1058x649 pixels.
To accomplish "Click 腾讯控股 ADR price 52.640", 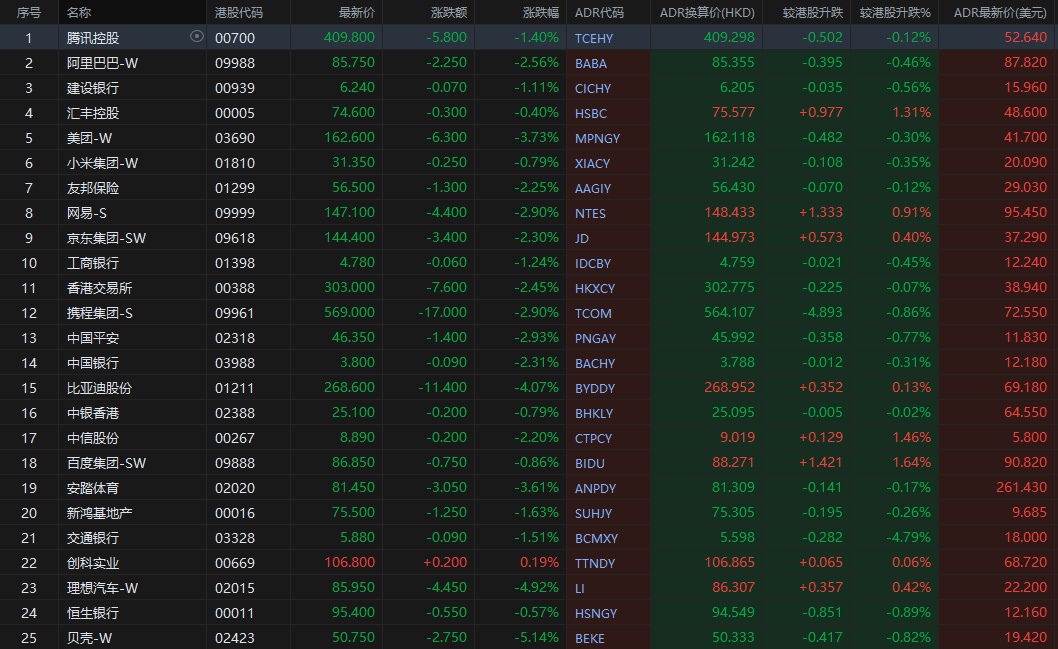I will point(1026,38).
